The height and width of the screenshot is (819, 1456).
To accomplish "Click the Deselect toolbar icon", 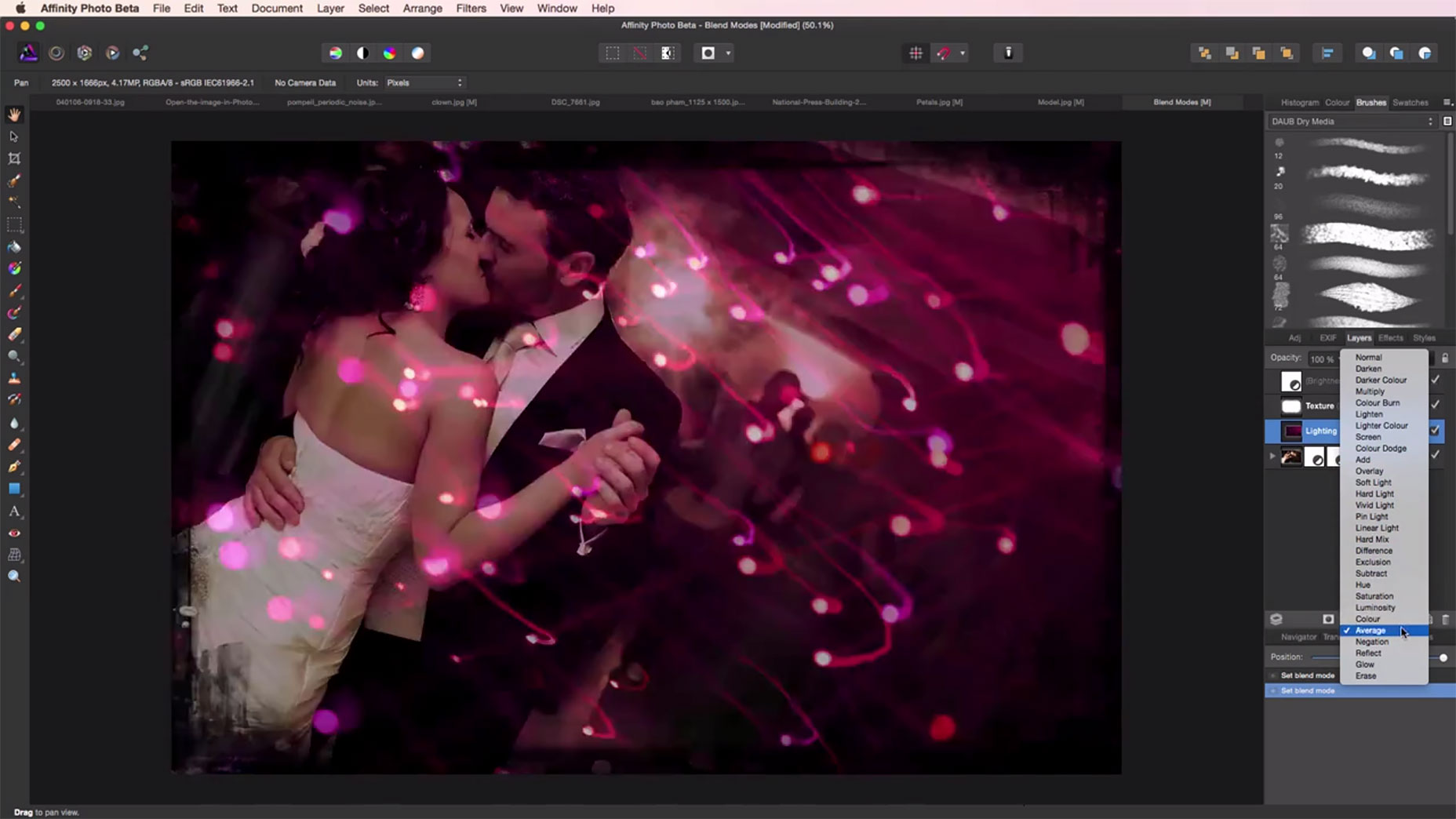I will tap(640, 53).
